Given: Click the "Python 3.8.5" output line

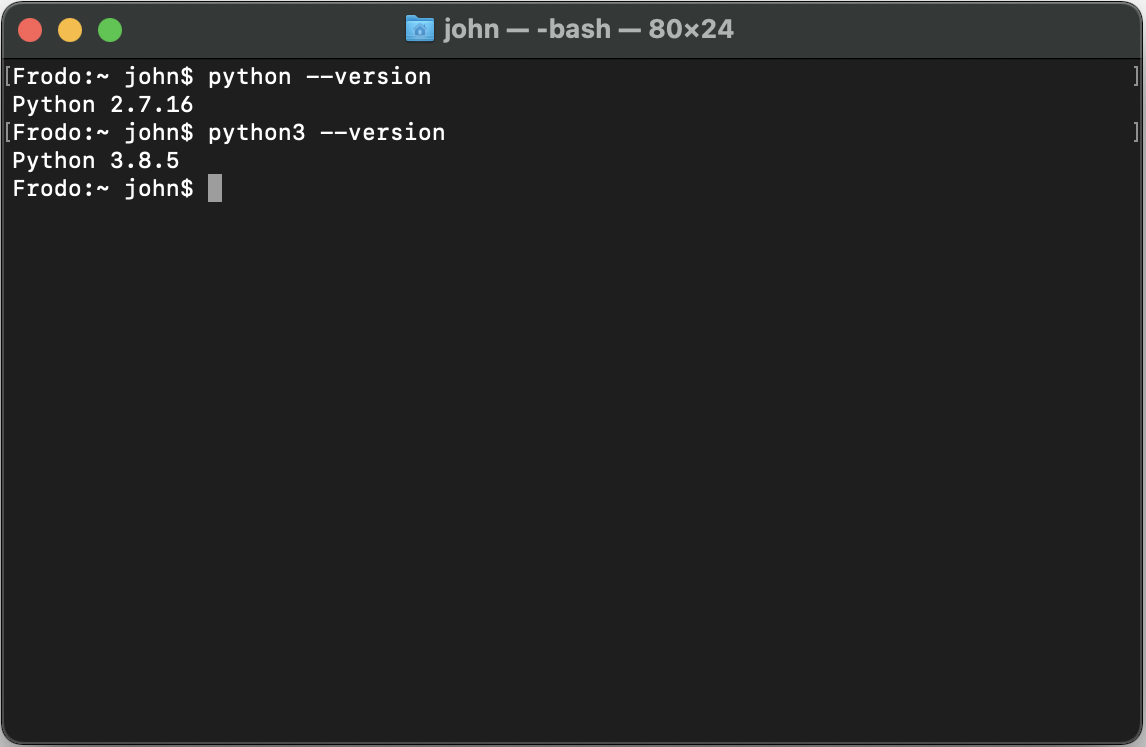Looking at the screenshot, I should [96, 161].
